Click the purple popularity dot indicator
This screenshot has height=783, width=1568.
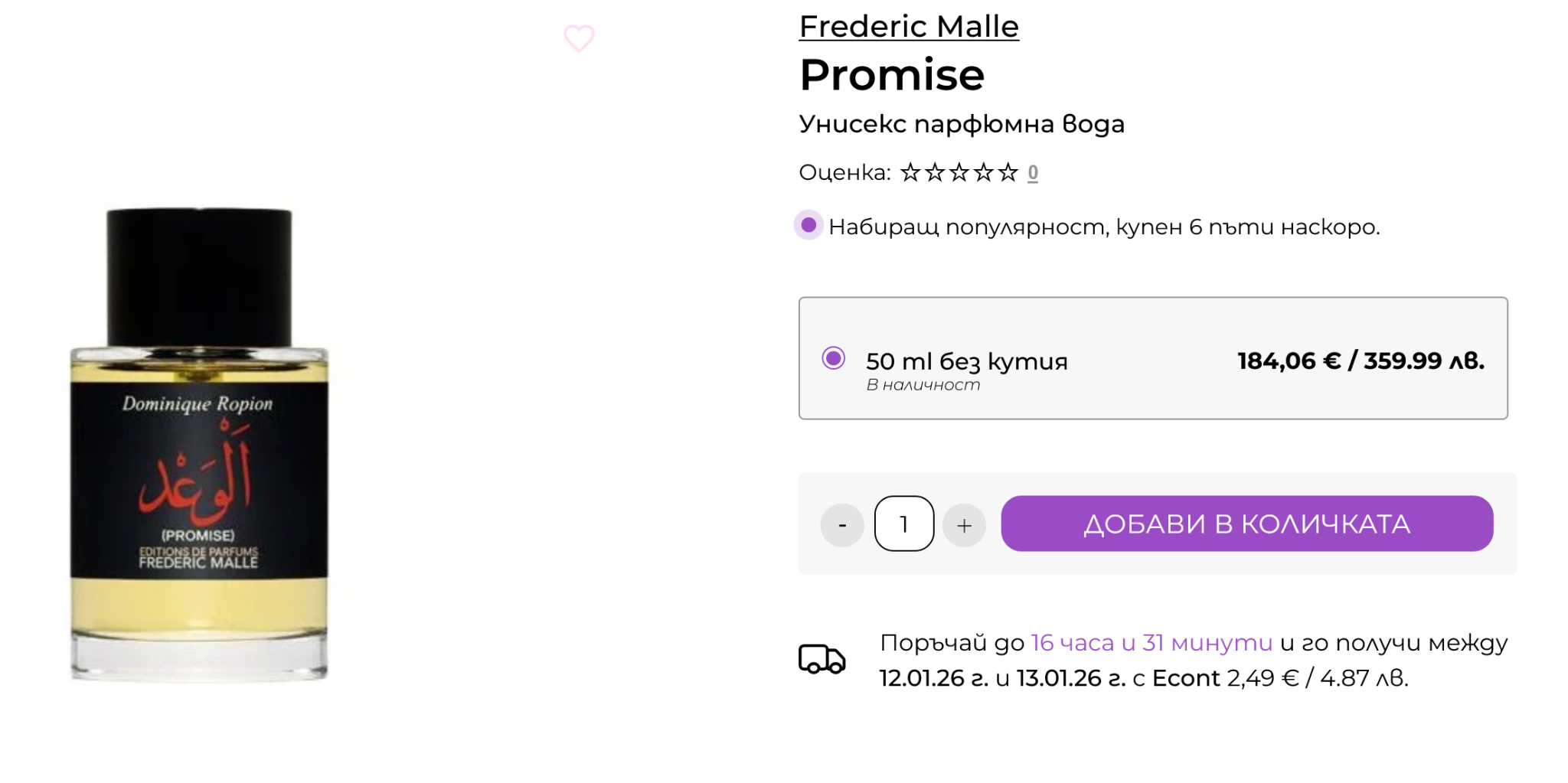point(808,226)
